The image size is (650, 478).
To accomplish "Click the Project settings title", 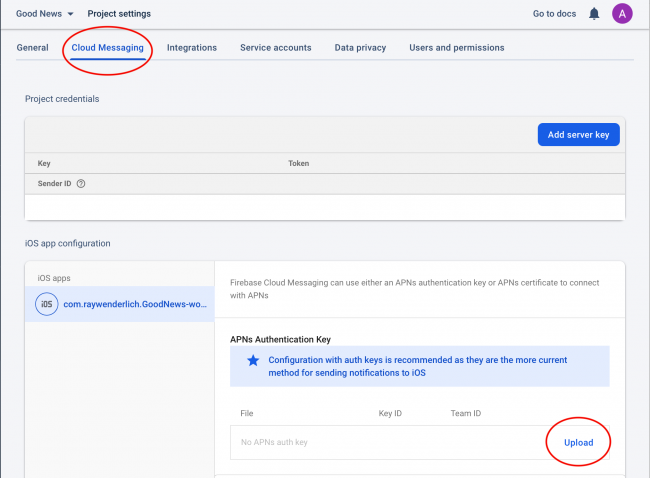I will click(x=119, y=14).
